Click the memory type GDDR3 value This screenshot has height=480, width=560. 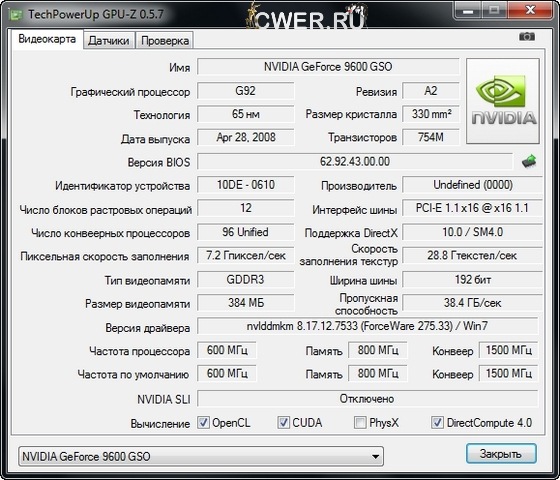click(246, 279)
